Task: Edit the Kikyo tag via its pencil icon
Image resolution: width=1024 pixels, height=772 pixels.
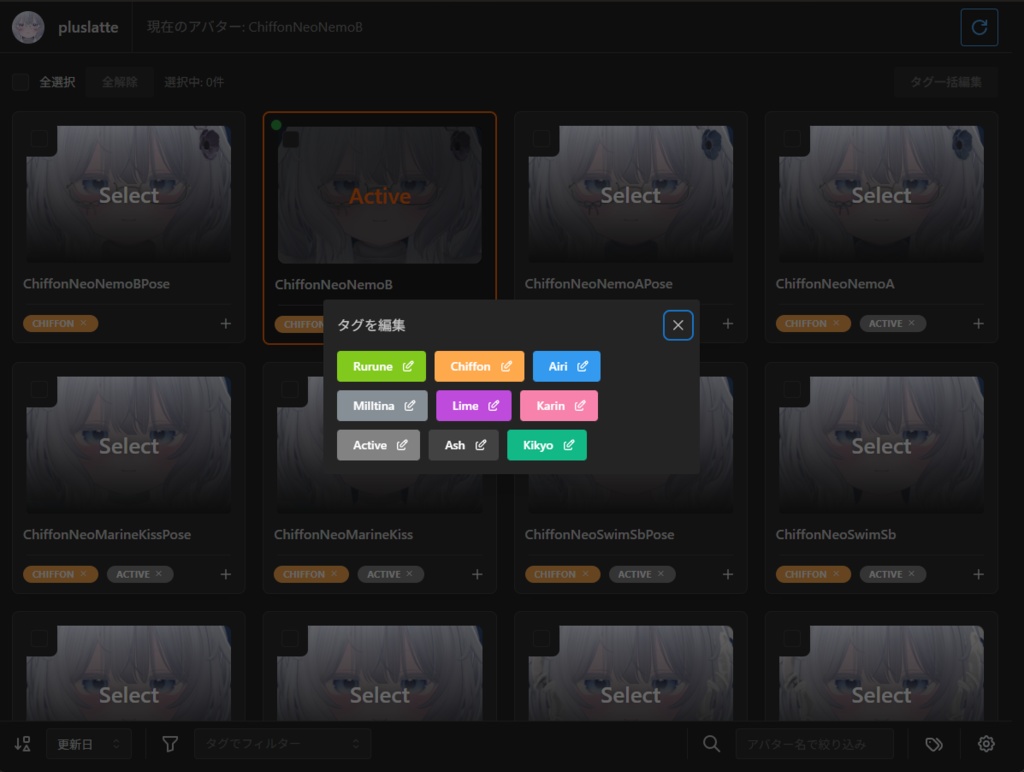Action: coord(570,445)
